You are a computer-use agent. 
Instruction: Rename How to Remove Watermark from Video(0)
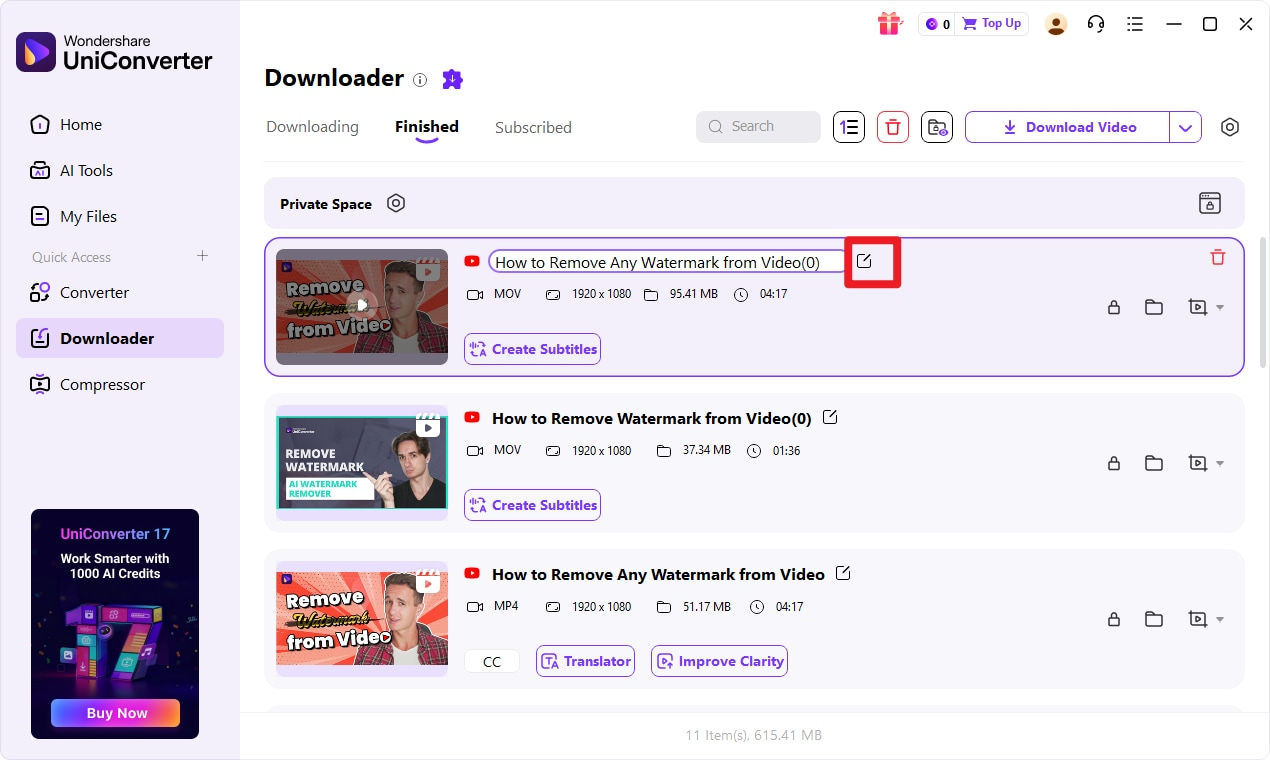click(x=829, y=417)
